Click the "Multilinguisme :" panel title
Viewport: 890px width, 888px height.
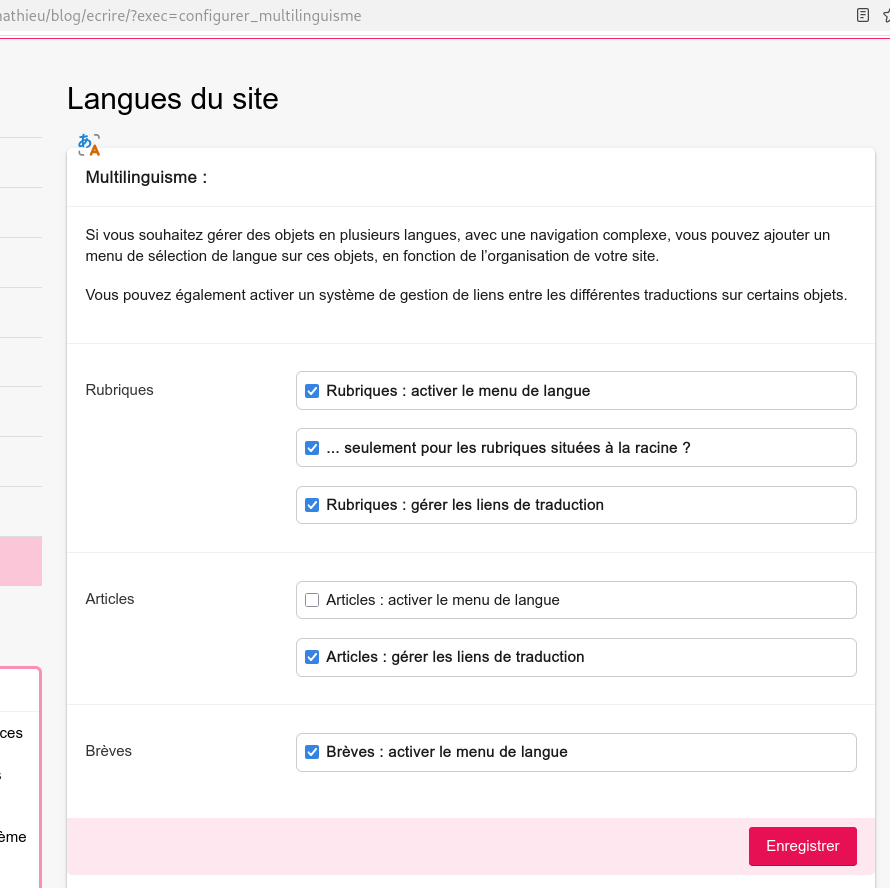(x=146, y=177)
